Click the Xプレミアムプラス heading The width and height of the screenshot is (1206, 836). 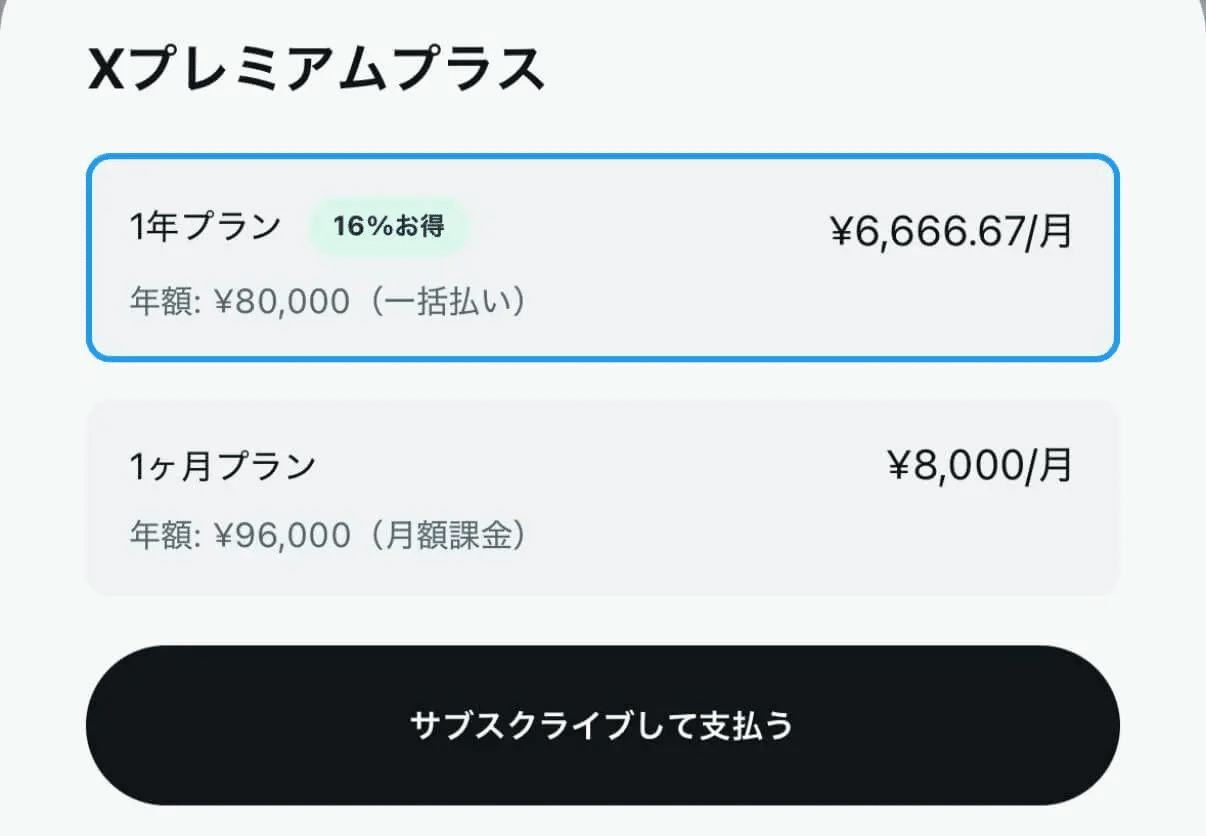[317, 72]
